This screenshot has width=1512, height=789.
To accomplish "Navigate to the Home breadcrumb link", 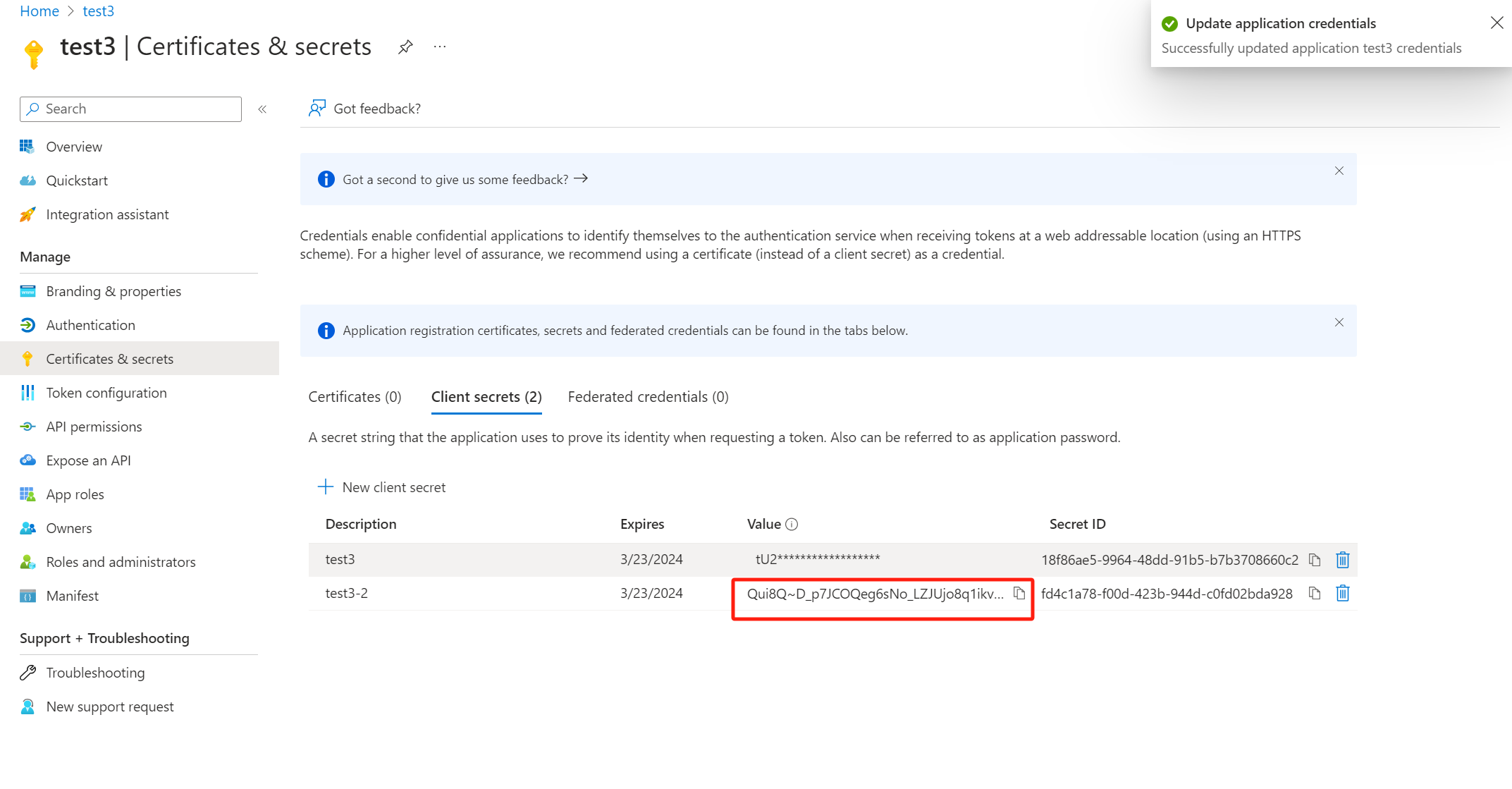I will coord(39,11).
